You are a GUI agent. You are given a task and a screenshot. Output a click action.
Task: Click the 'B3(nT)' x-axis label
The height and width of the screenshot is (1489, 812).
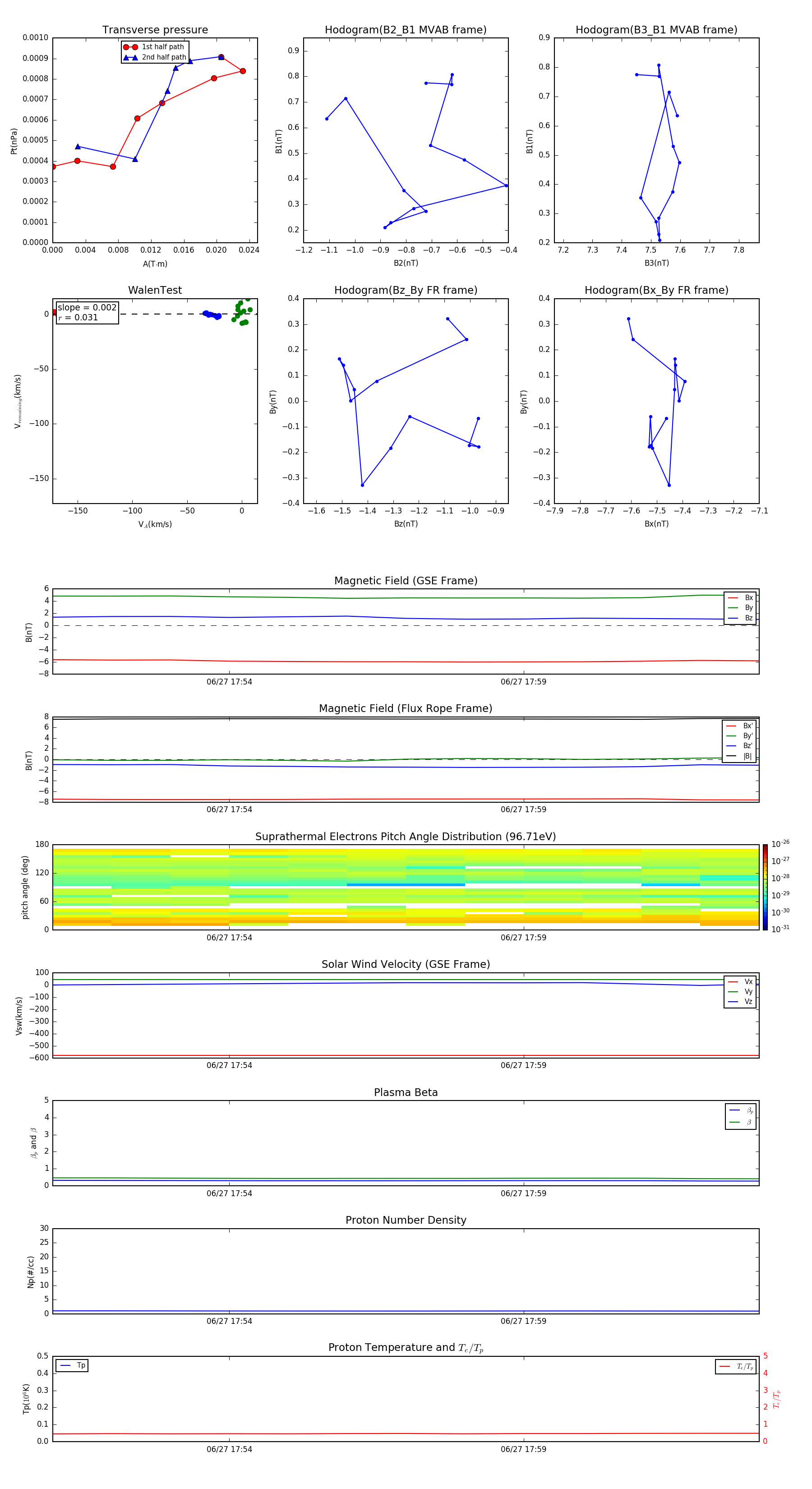click(x=656, y=263)
